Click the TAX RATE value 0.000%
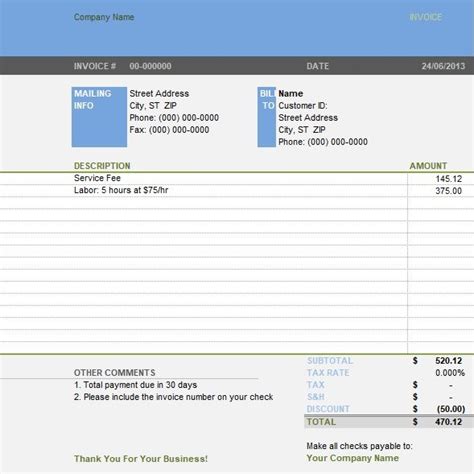 tap(450, 373)
